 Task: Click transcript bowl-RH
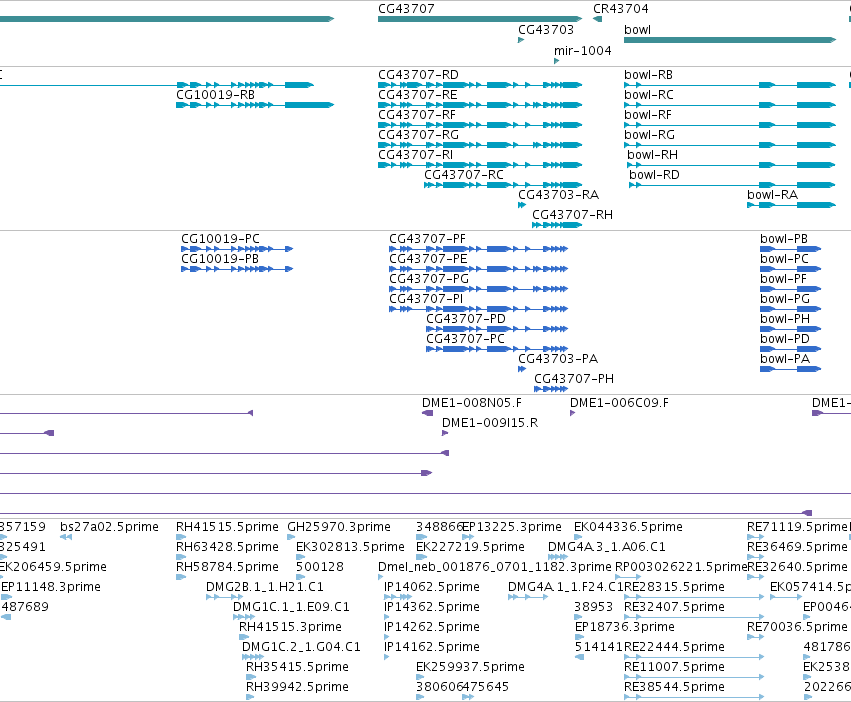[732, 165]
